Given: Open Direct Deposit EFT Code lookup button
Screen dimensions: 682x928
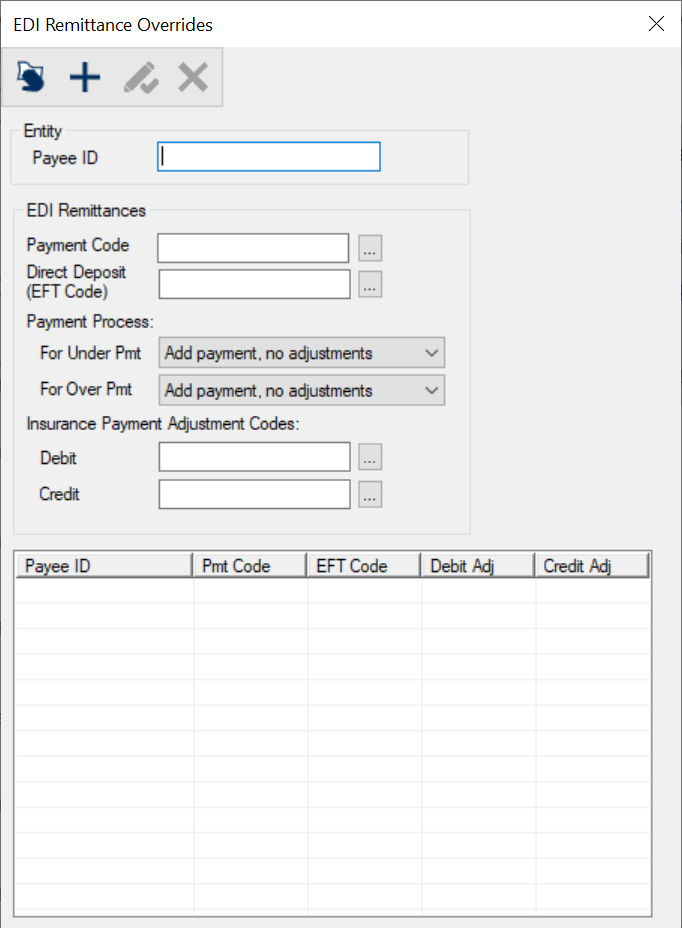Looking at the screenshot, I should point(370,285).
